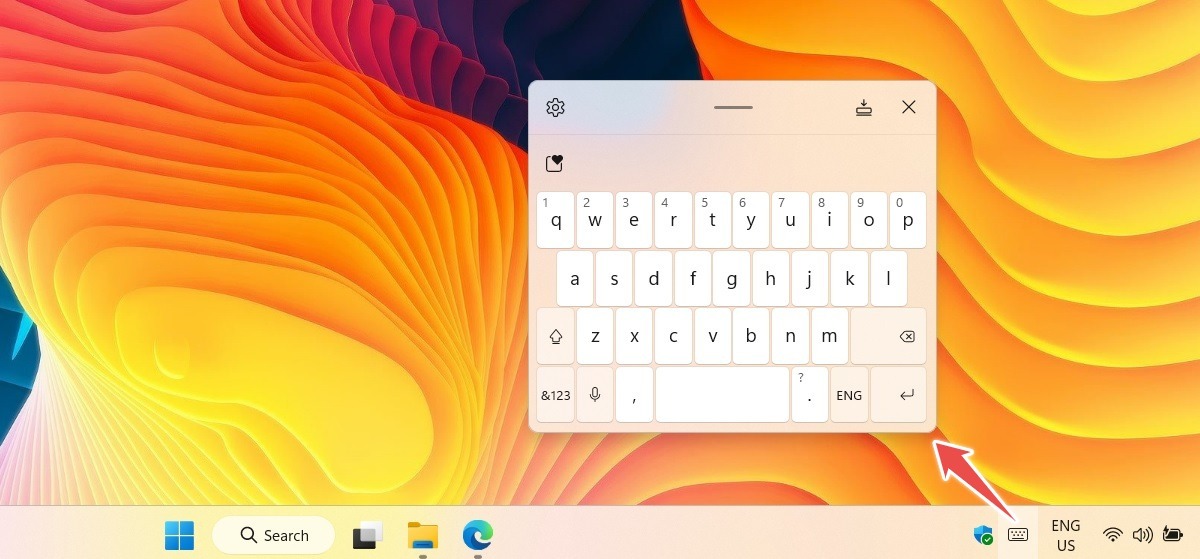The height and width of the screenshot is (559, 1200).
Task: Tap the u key
Action: [x=790, y=220]
